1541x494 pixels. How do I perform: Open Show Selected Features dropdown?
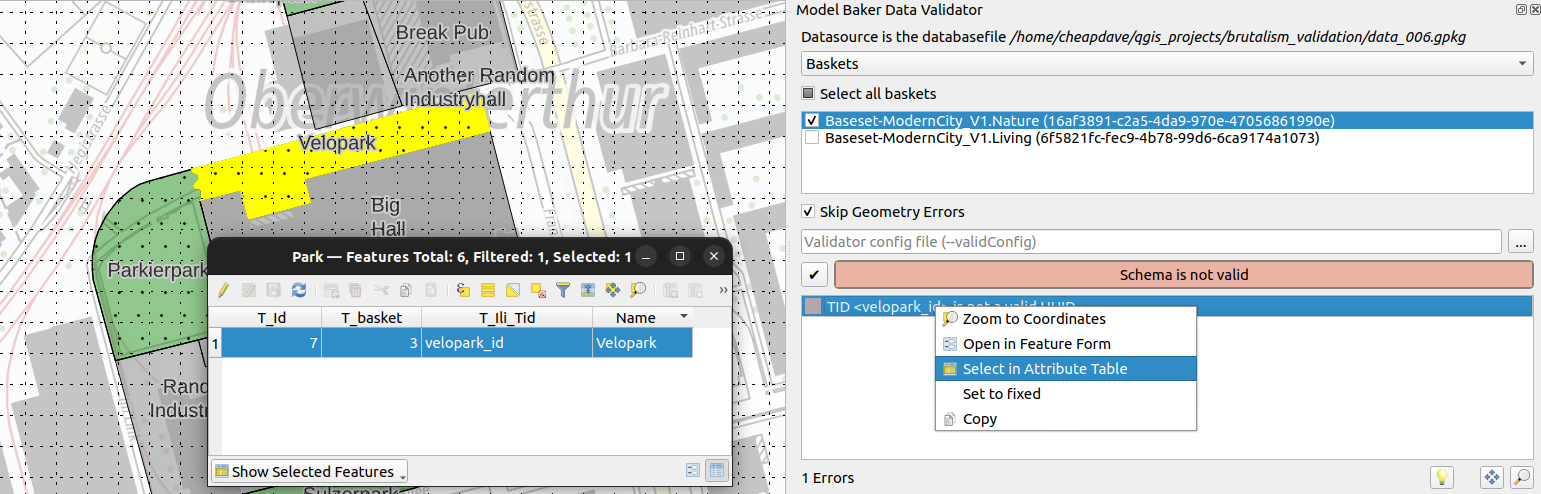pyautogui.click(x=310, y=471)
